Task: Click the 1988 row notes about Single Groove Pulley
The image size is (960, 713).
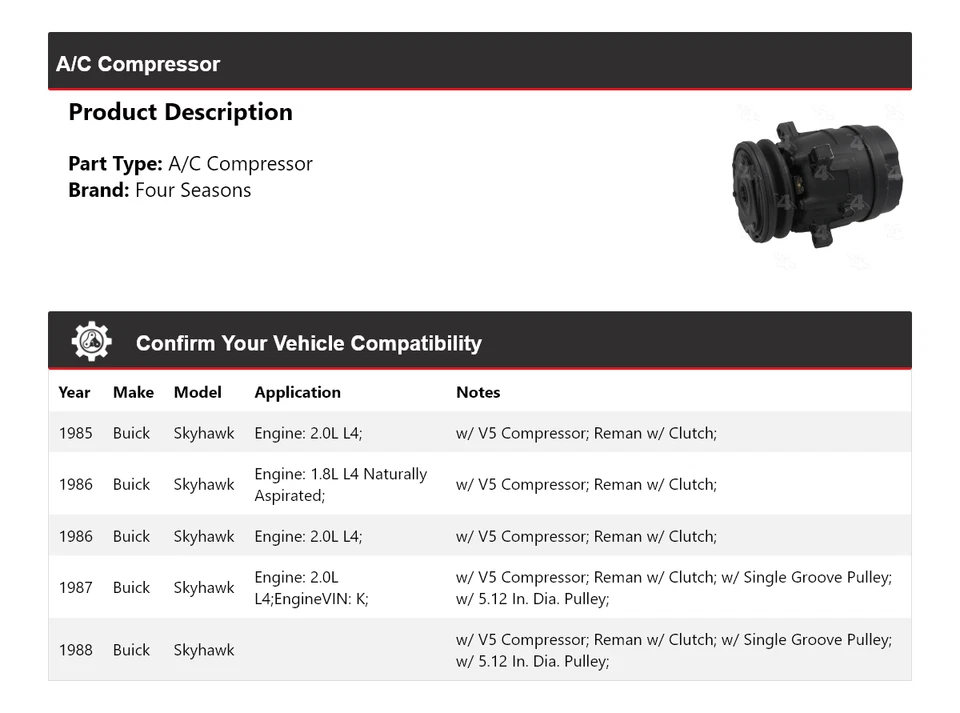Action: 673,650
